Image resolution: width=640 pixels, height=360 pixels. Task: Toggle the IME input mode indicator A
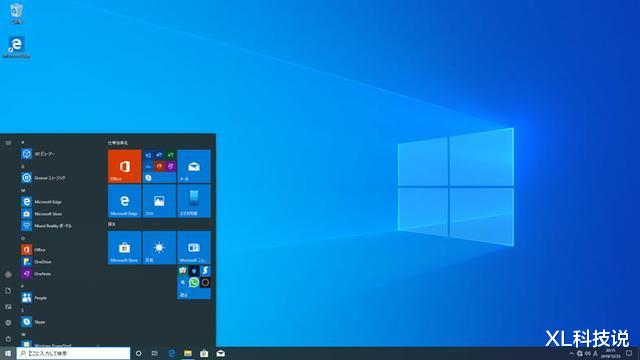point(595,353)
